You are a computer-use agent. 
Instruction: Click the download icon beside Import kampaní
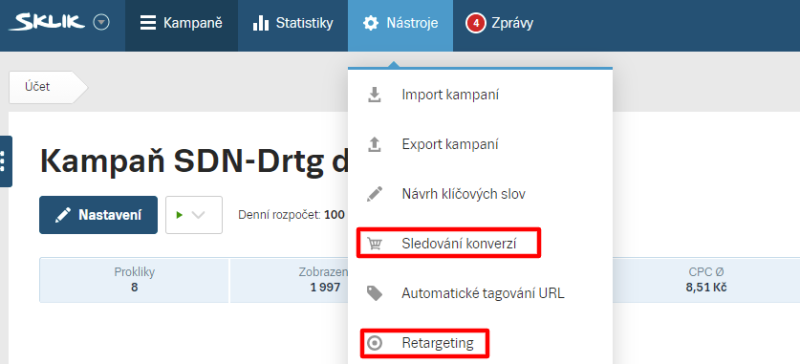[374, 95]
